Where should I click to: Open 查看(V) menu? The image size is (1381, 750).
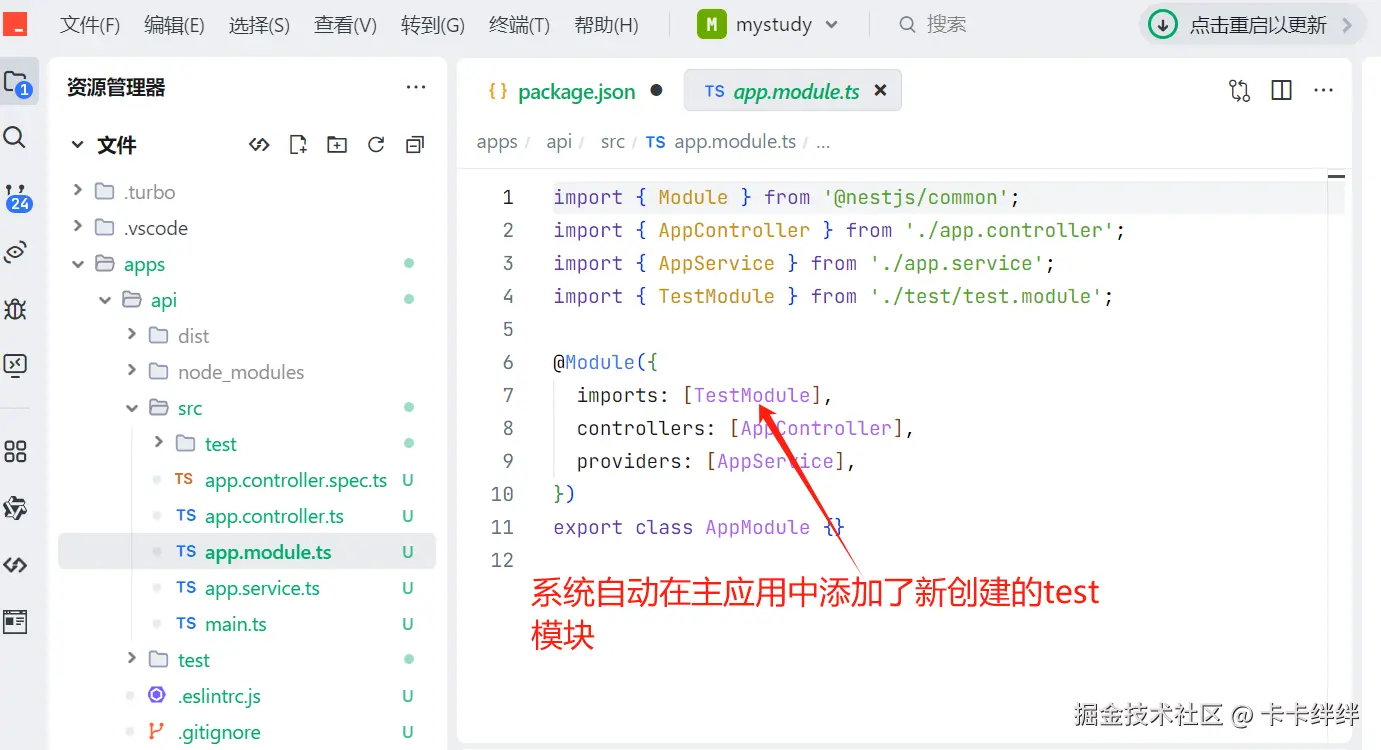tap(345, 25)
